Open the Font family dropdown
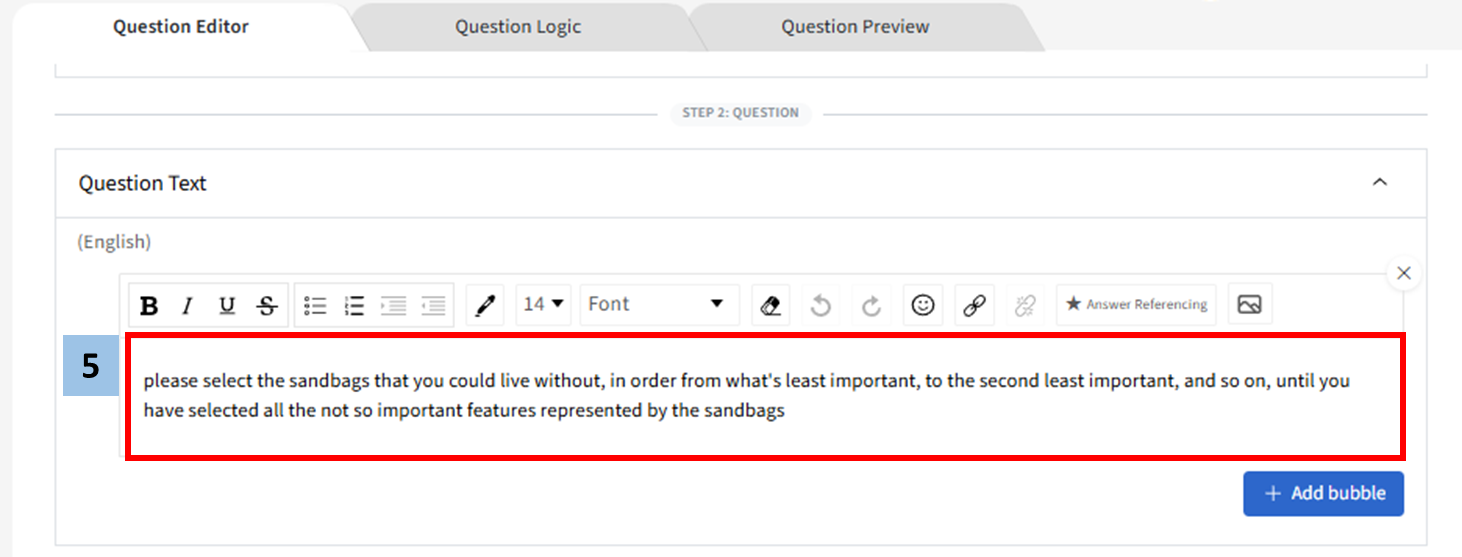The image size is (1462, 557). point(657,304)
